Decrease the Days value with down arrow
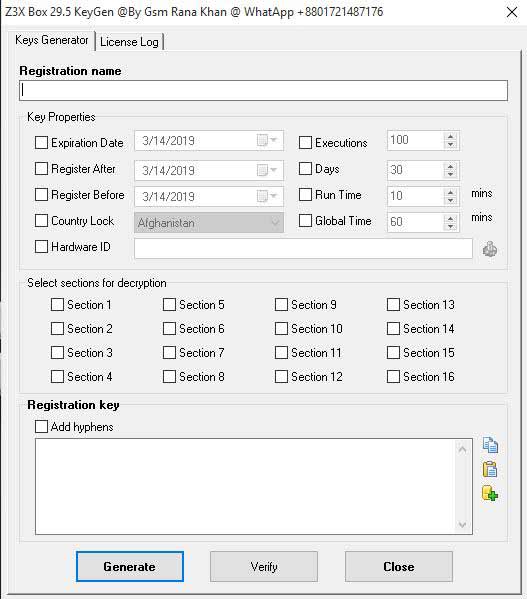Viewport: 527px width, 599px height. 451,174
